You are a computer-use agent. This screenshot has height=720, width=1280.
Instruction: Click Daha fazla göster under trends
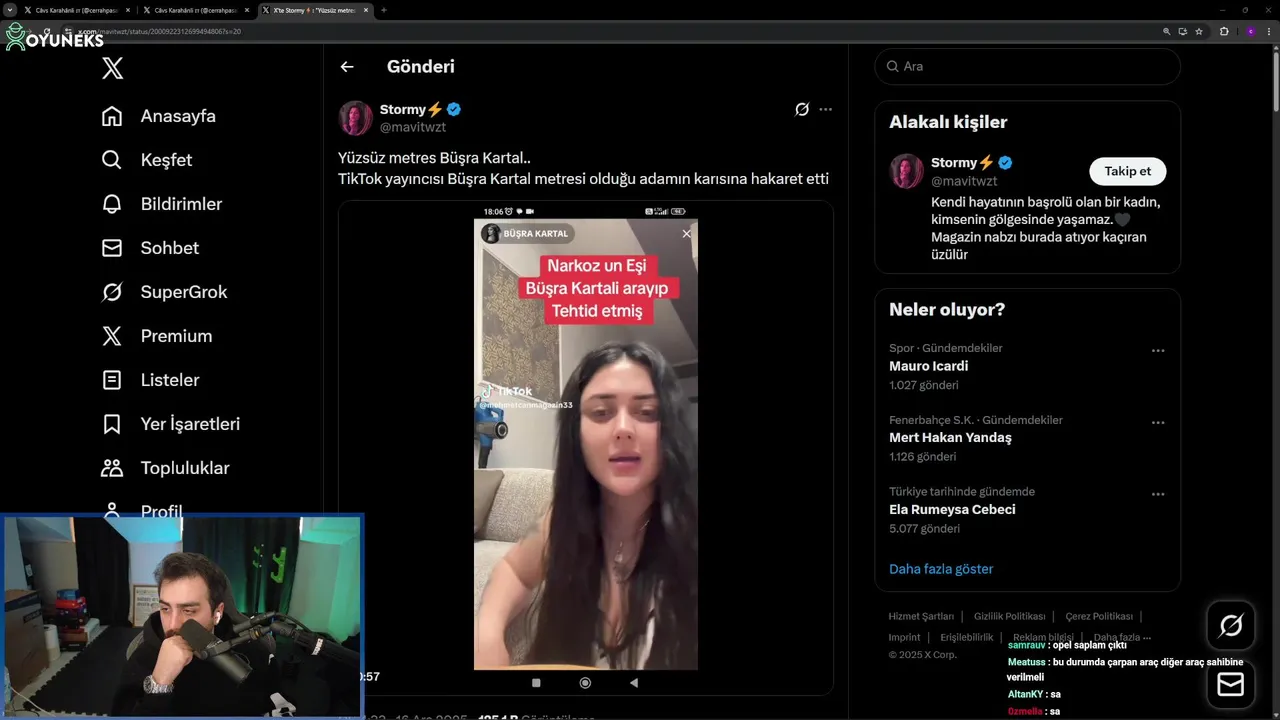click(x=941, y=569)
